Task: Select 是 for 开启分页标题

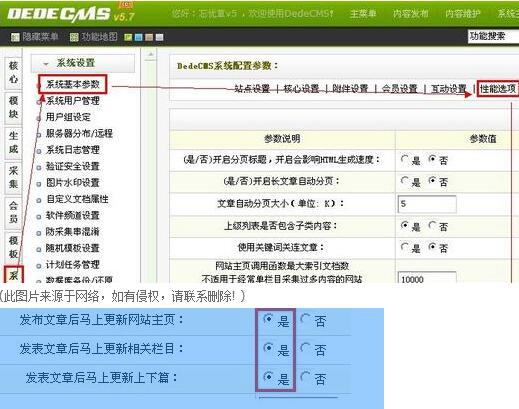Action: 405,159
